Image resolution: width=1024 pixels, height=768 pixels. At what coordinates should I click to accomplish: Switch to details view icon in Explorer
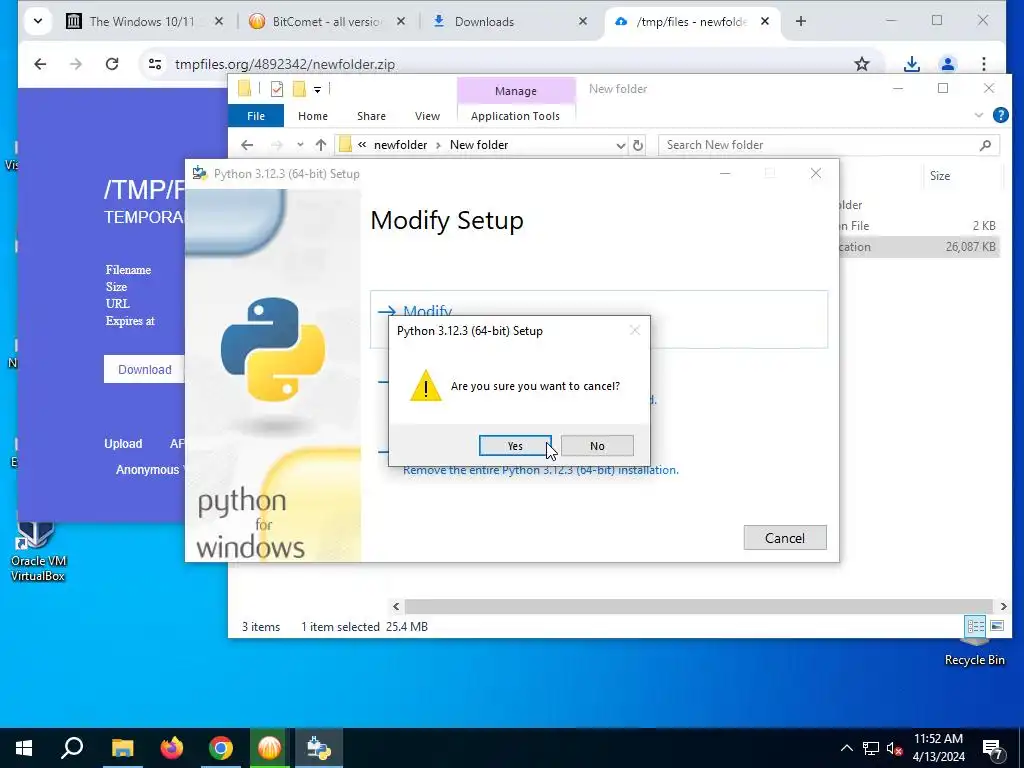click(x=976, y=626)
